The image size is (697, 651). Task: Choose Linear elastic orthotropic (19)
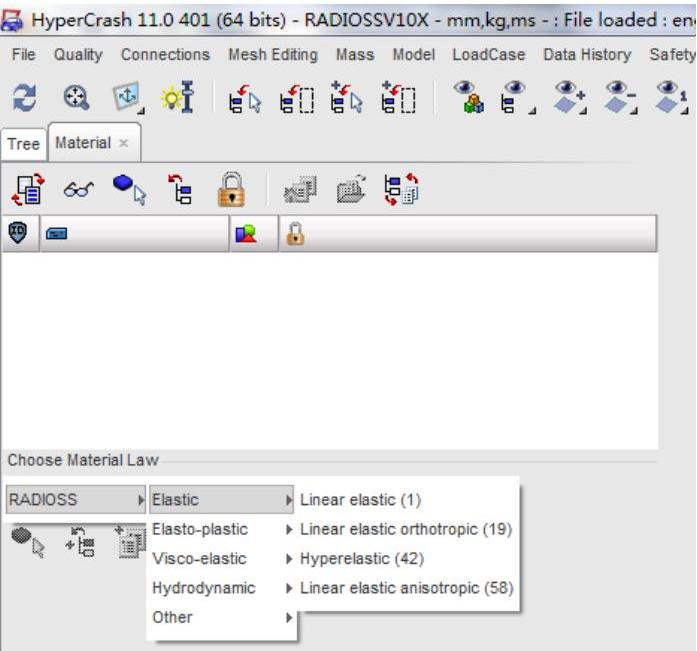tap(406, 529)
